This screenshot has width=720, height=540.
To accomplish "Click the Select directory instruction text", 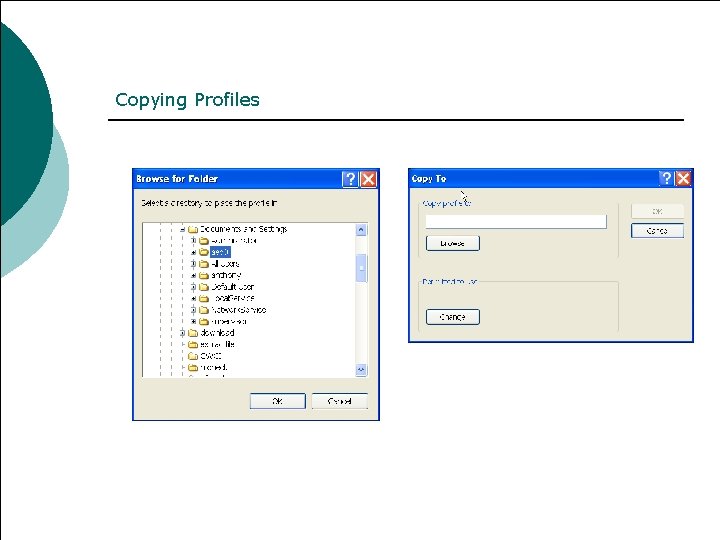I will click(x=209, y=203).
